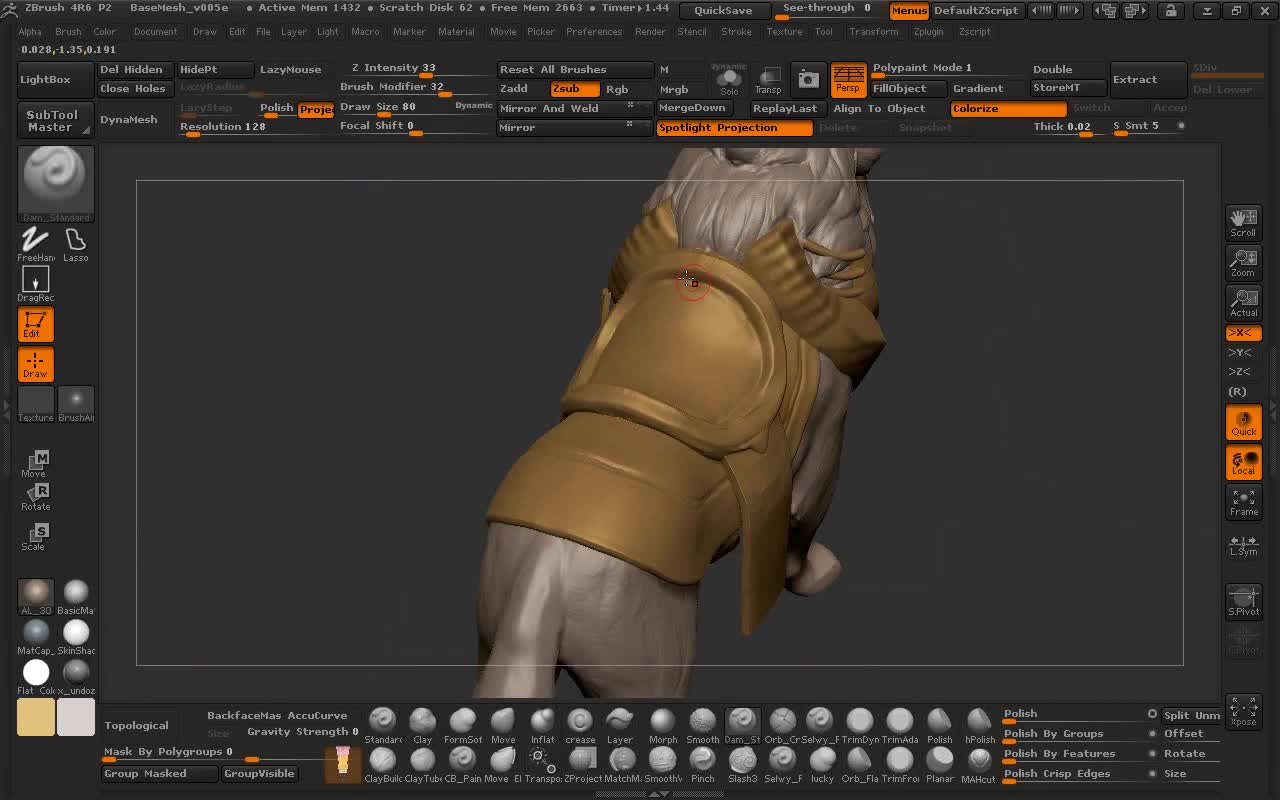This screenshot has height=800, width=1280.
Task: Toggle Local transformations button
Action: click(x=1243, y=463)
